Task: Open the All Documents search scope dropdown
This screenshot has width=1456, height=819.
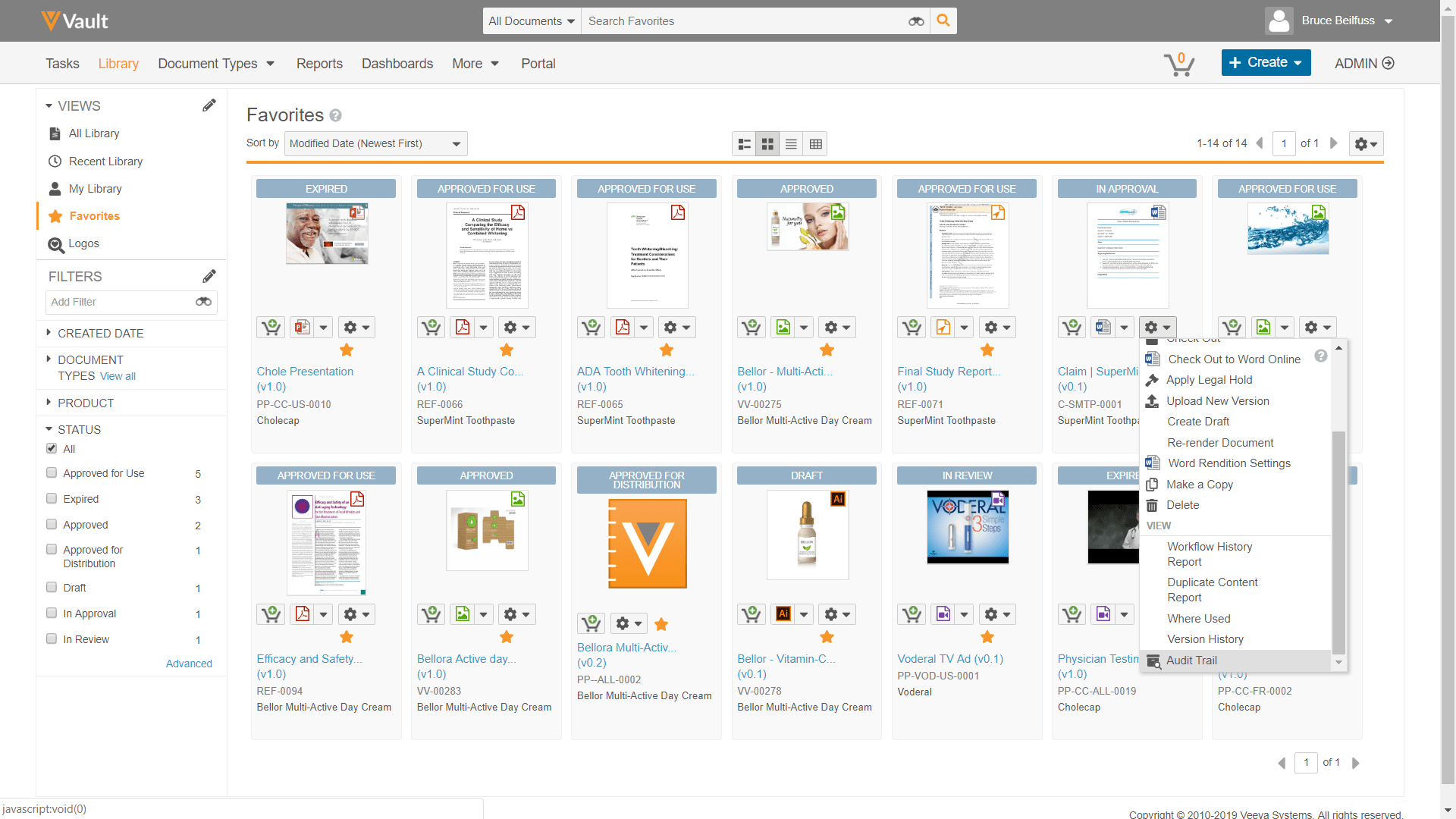Action: [x=532, y=21]
